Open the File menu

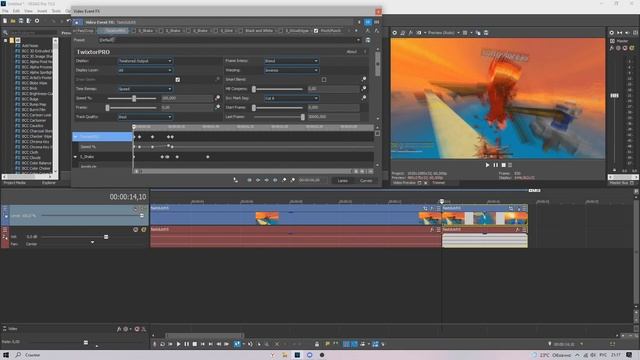pyautogui.click(x=5, y=11)
